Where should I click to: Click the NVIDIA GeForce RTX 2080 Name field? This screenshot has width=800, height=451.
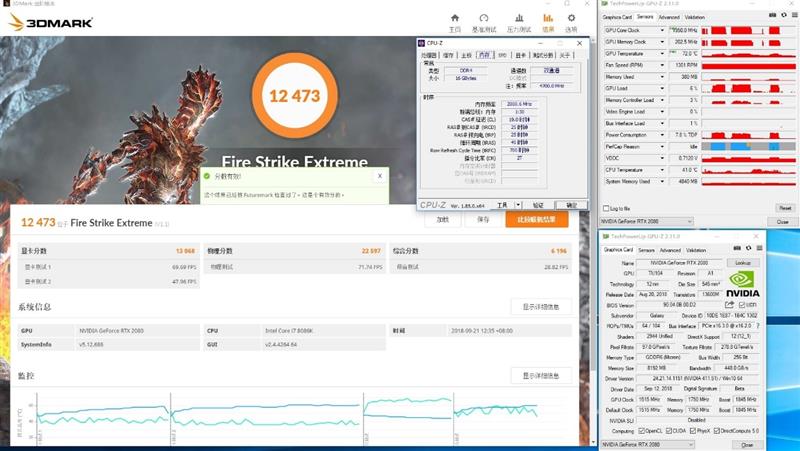click(679, 263)
